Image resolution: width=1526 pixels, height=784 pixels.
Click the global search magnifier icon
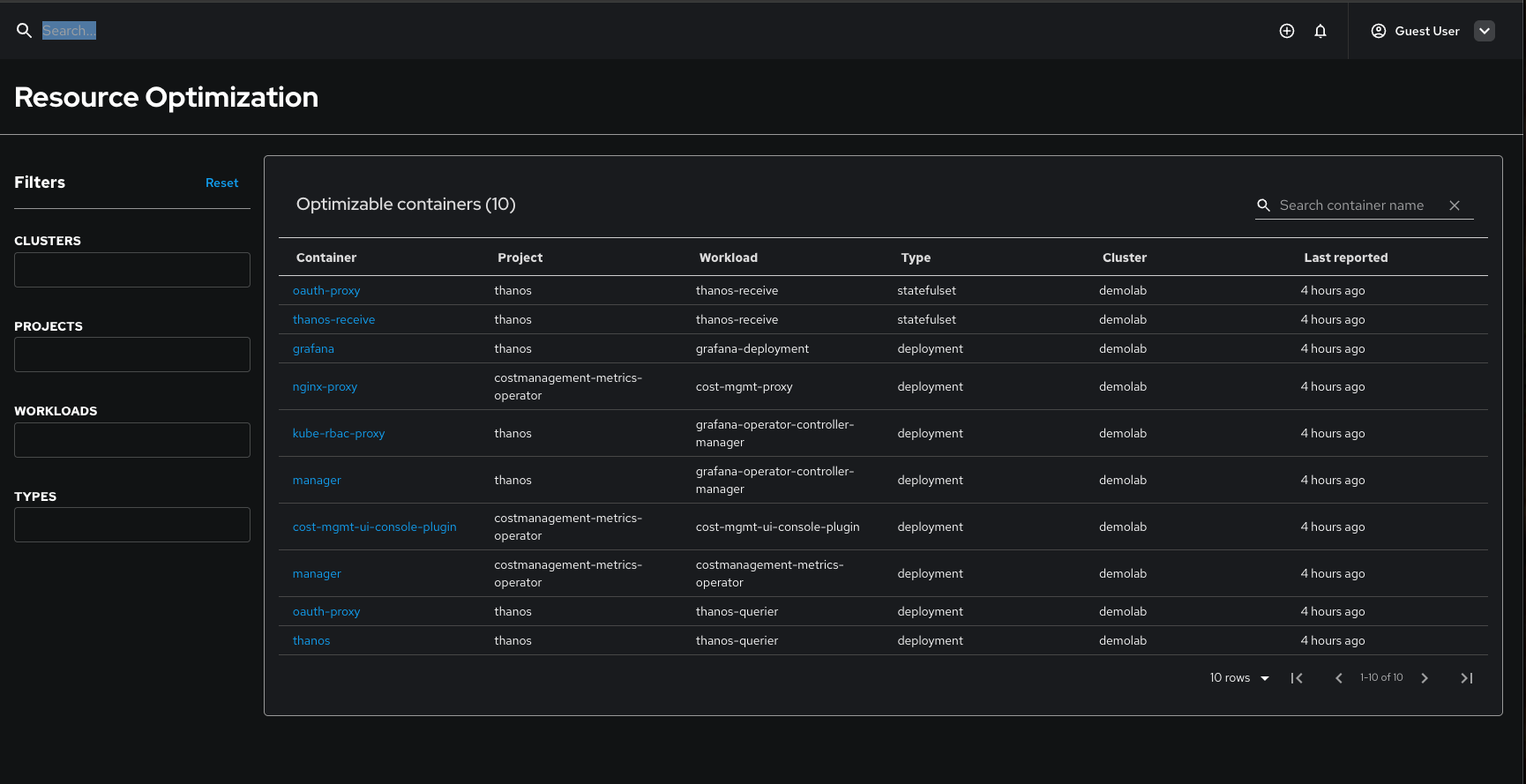coord(25,31)
